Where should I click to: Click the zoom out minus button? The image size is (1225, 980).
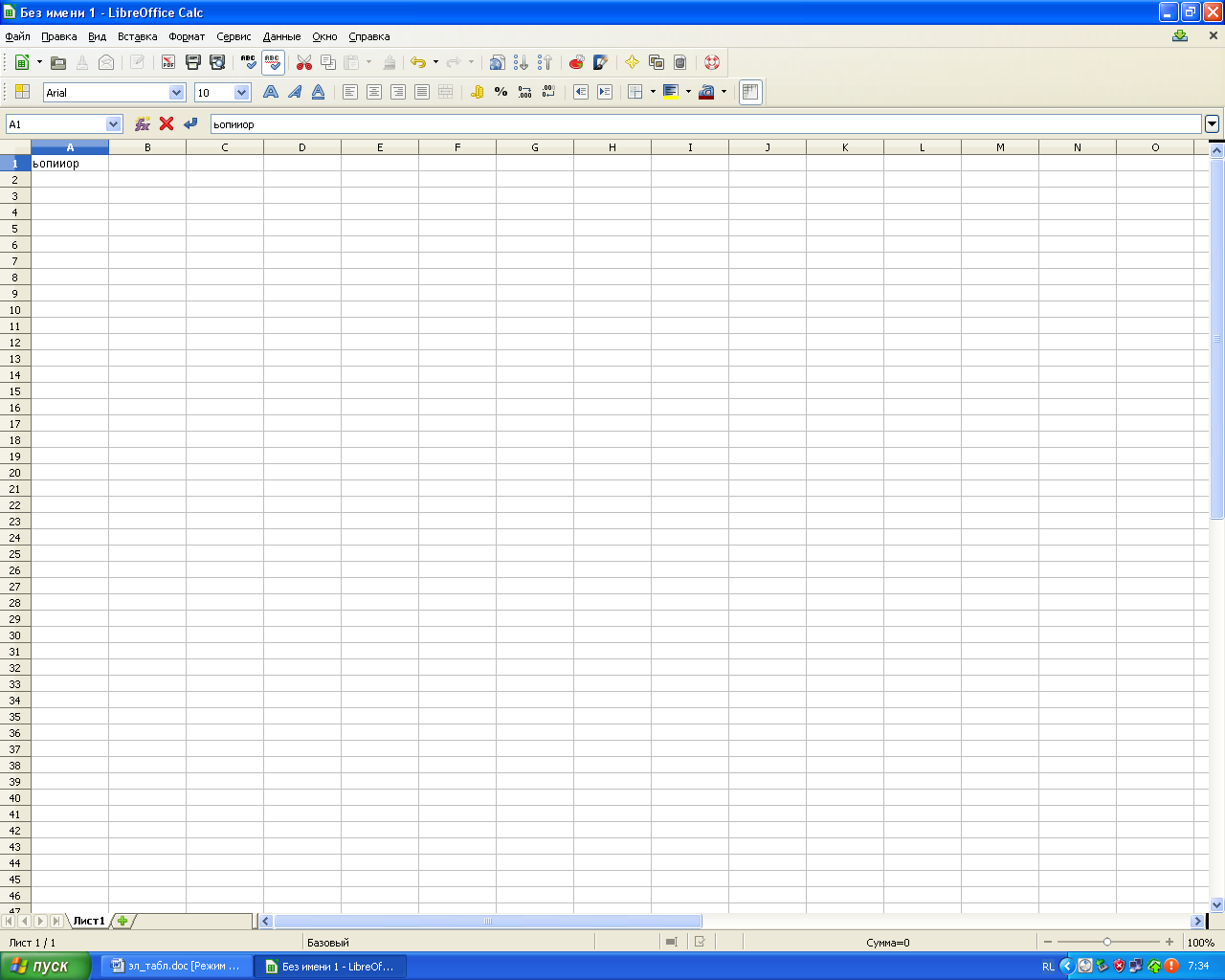[x=1048, y=943]
